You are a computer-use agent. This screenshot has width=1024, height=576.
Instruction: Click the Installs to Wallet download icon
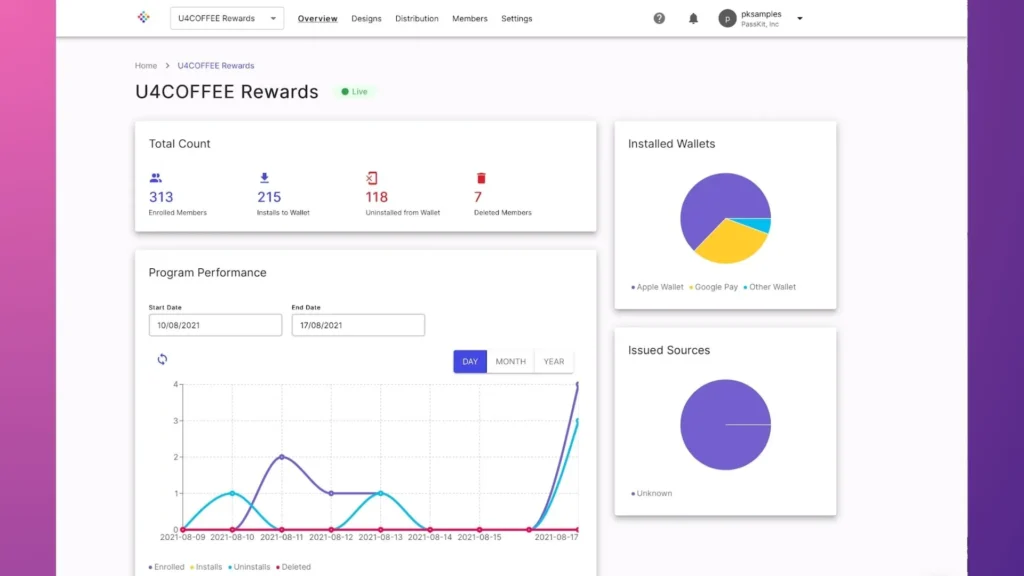pos(263,177)
